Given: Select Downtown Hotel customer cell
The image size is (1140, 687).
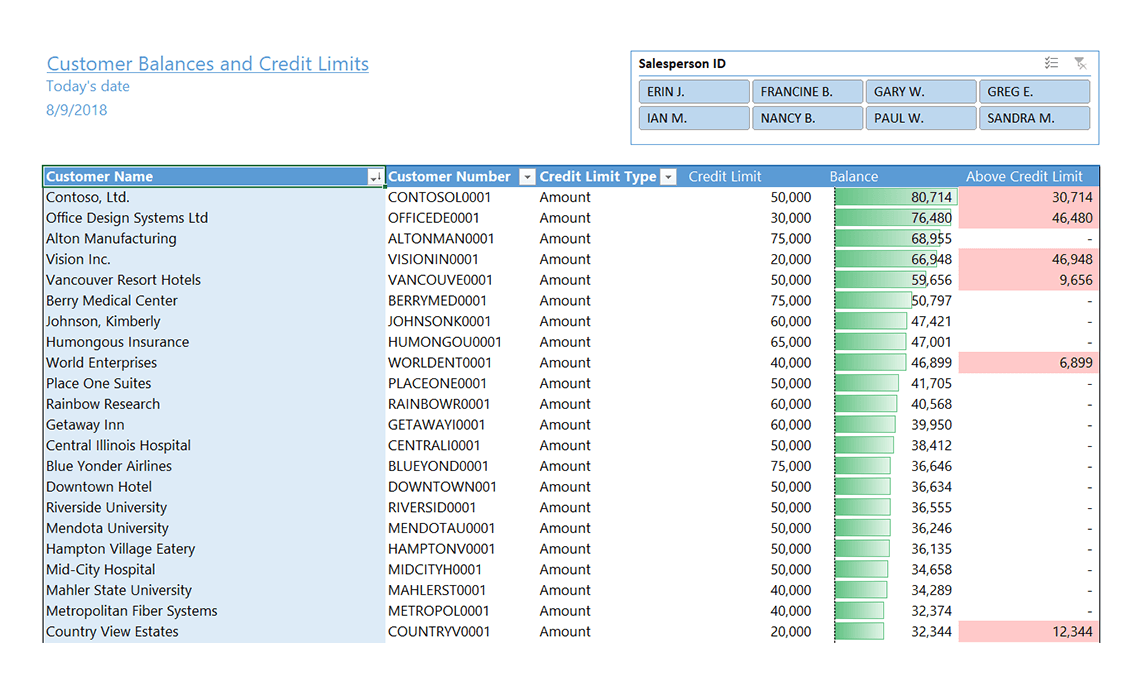Looking at the screenshot, I should click(x=214, y=487).
